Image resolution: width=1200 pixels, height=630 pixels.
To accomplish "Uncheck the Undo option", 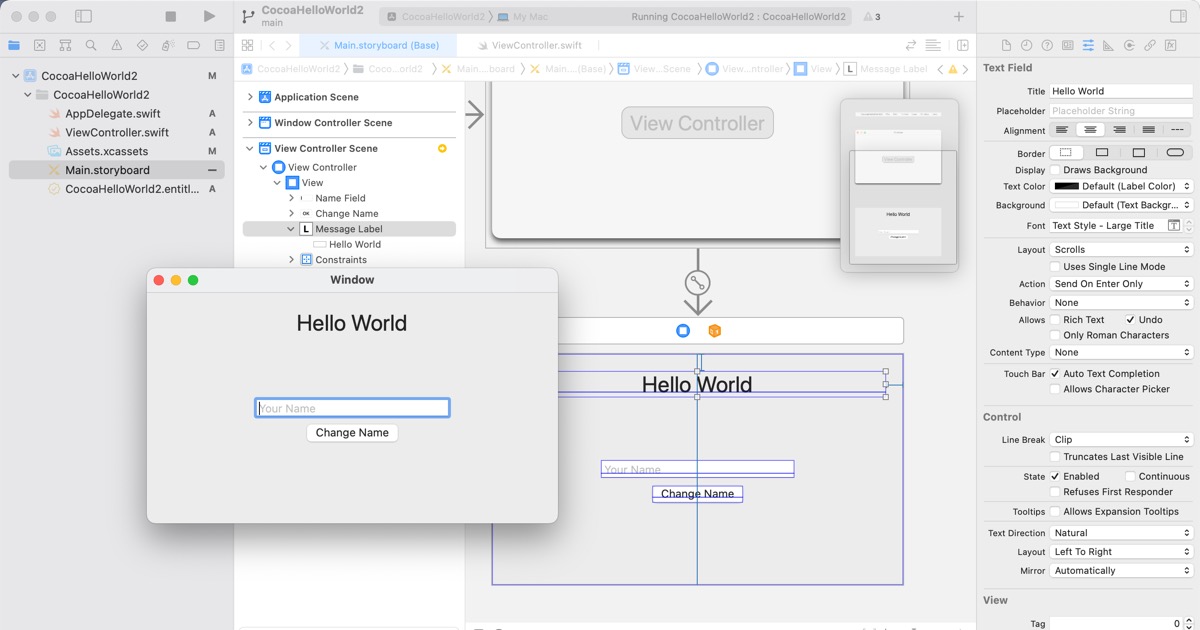I will [x=1130, y=320].
